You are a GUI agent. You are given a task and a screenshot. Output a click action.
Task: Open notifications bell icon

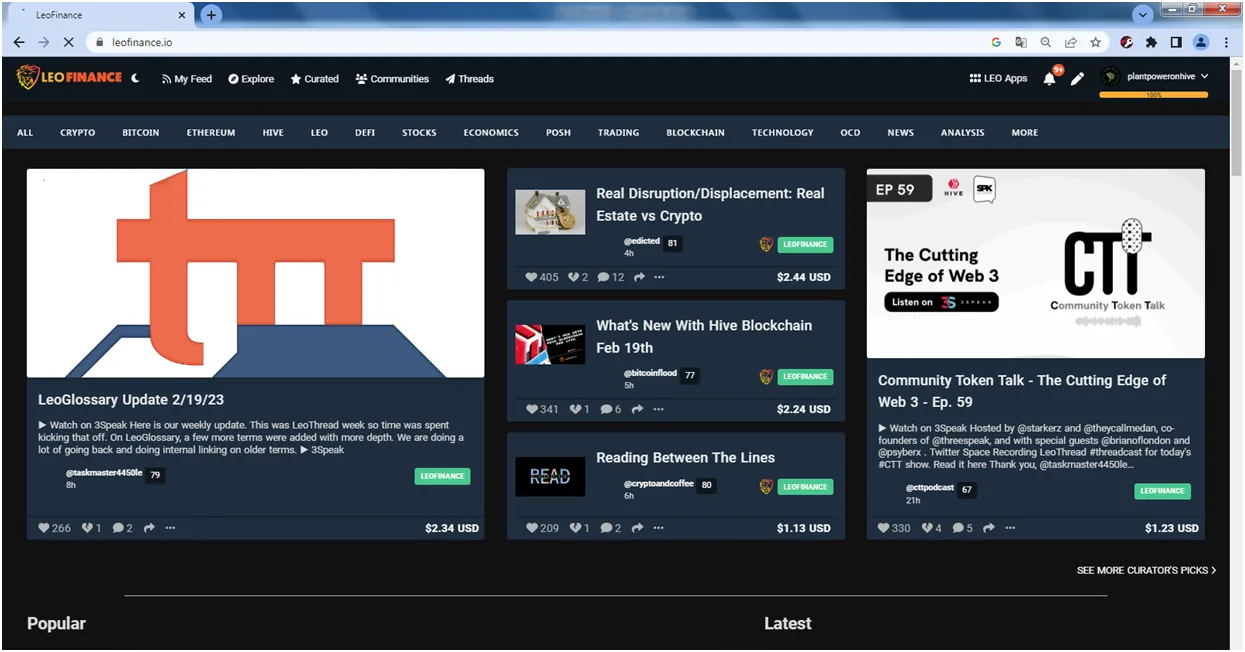point(1049,78)
